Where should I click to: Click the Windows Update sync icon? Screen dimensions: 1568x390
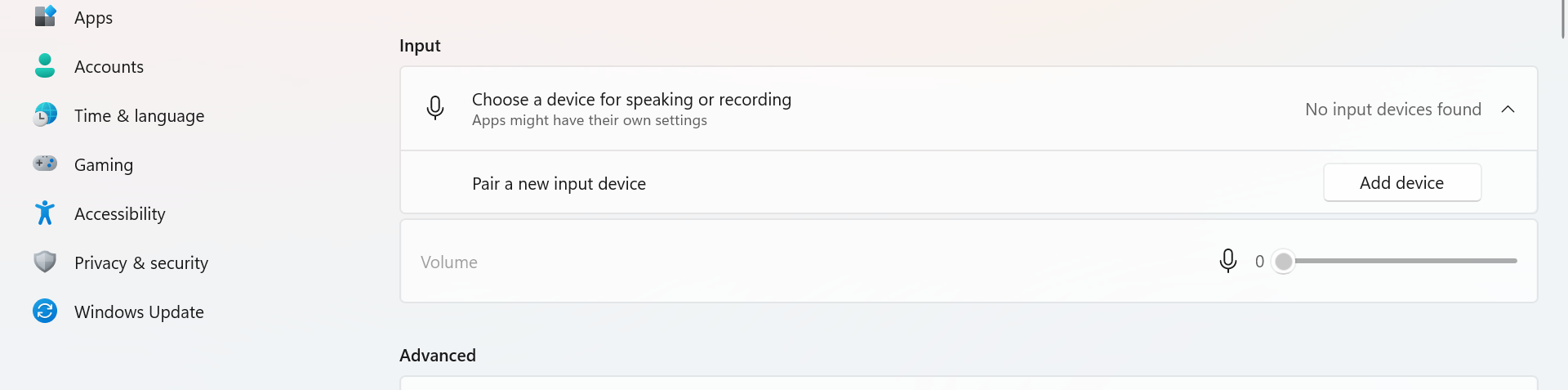coord(45,312)
